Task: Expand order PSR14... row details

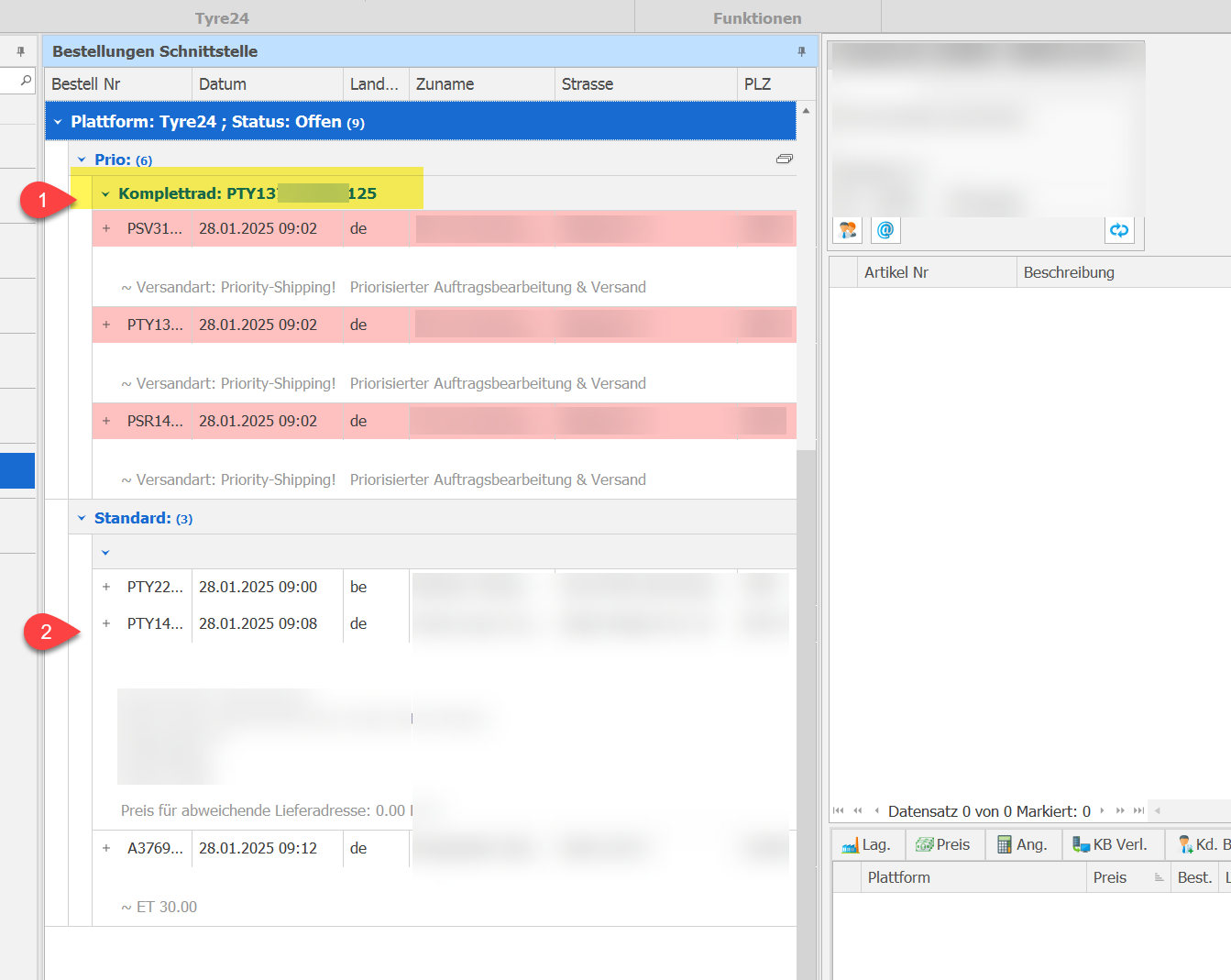Action: pyautogui.click(x=106, y=421)
